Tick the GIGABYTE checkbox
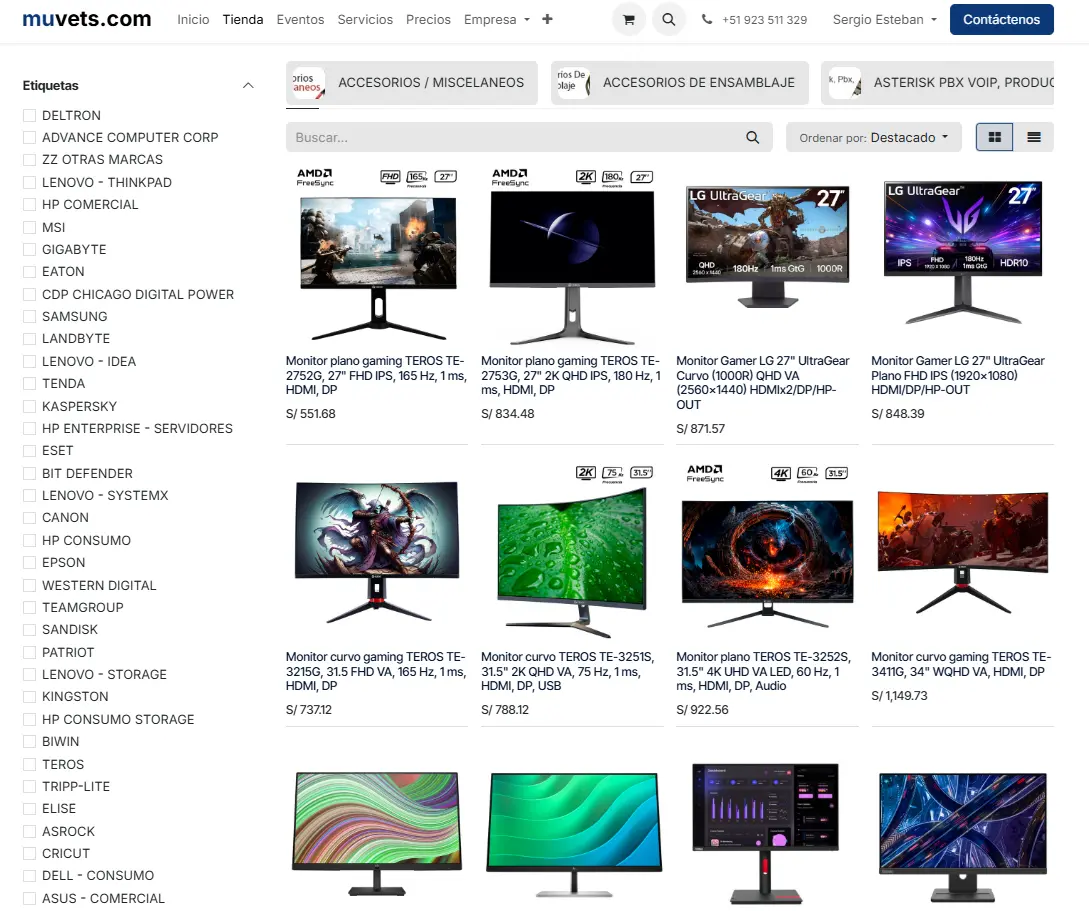This screenshot has width=1089, height=911. (x=29, y=249)
